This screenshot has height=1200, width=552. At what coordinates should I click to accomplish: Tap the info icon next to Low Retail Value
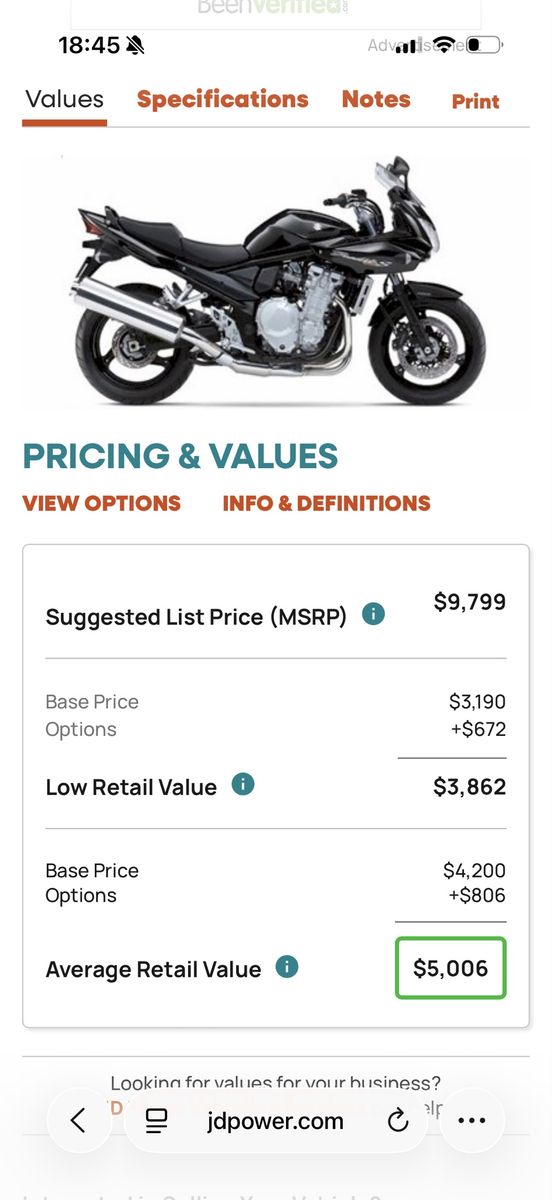tap(242, 785)
